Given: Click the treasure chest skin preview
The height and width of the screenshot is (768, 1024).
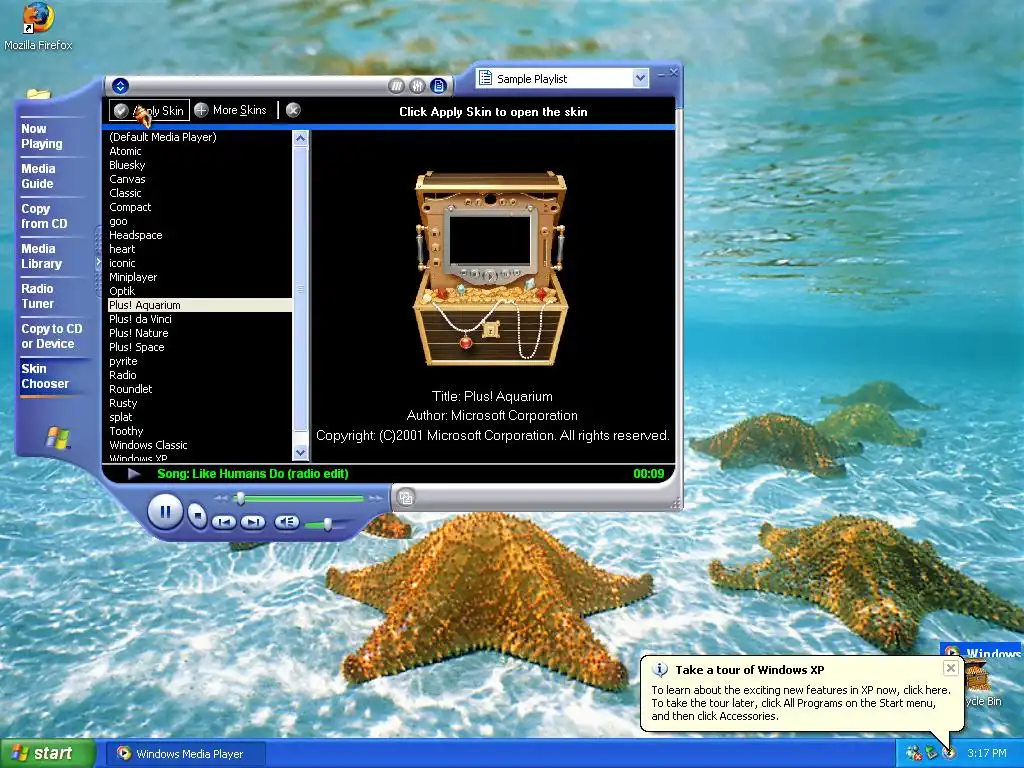Looking at the screenshot, I should [x=490, y=268].
